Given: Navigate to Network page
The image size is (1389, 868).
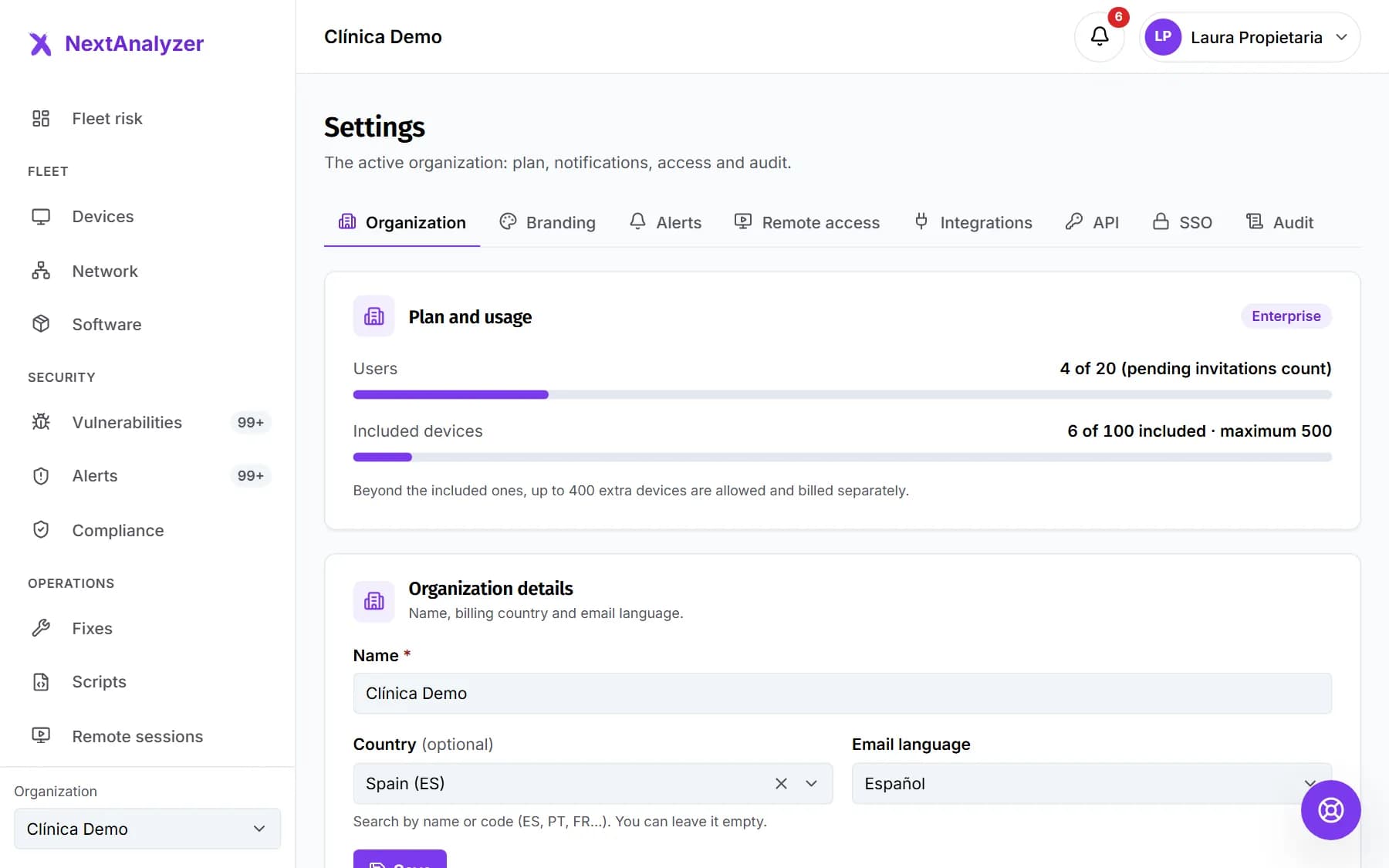Looking at the screenshot, I should (x=147, y=271).
